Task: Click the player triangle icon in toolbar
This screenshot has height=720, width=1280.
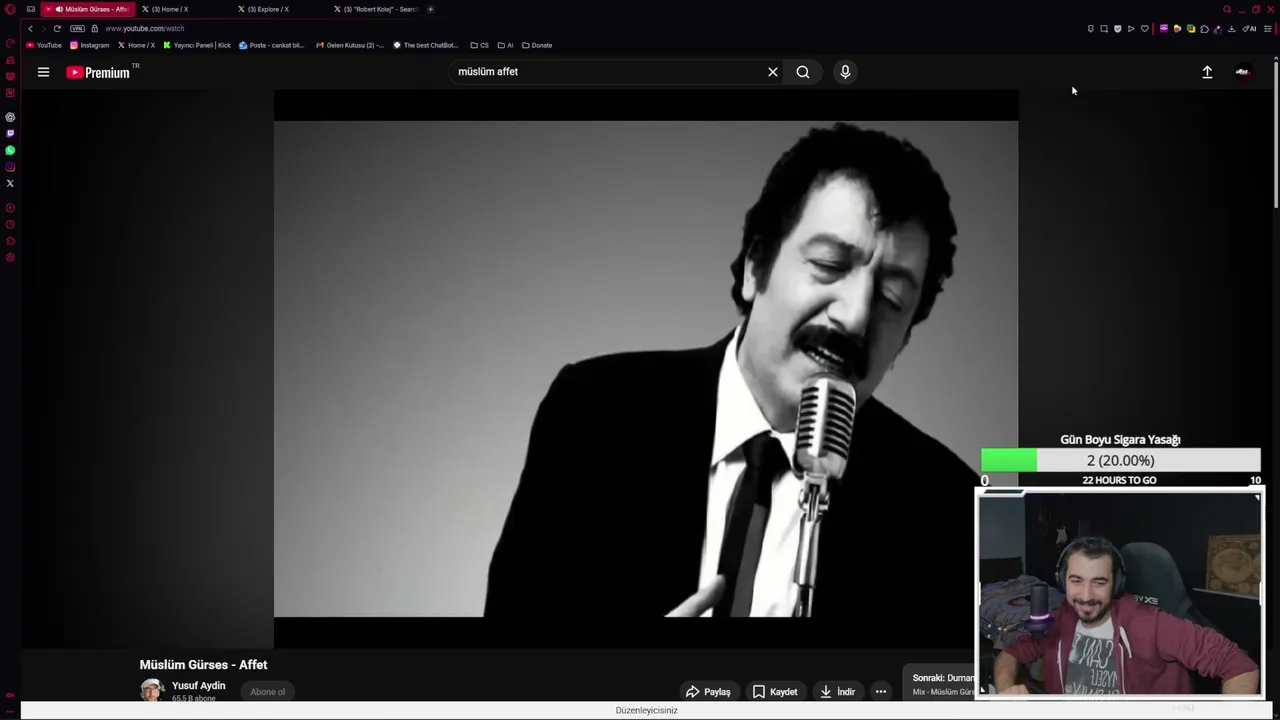Action: (x=1131, y=29)
